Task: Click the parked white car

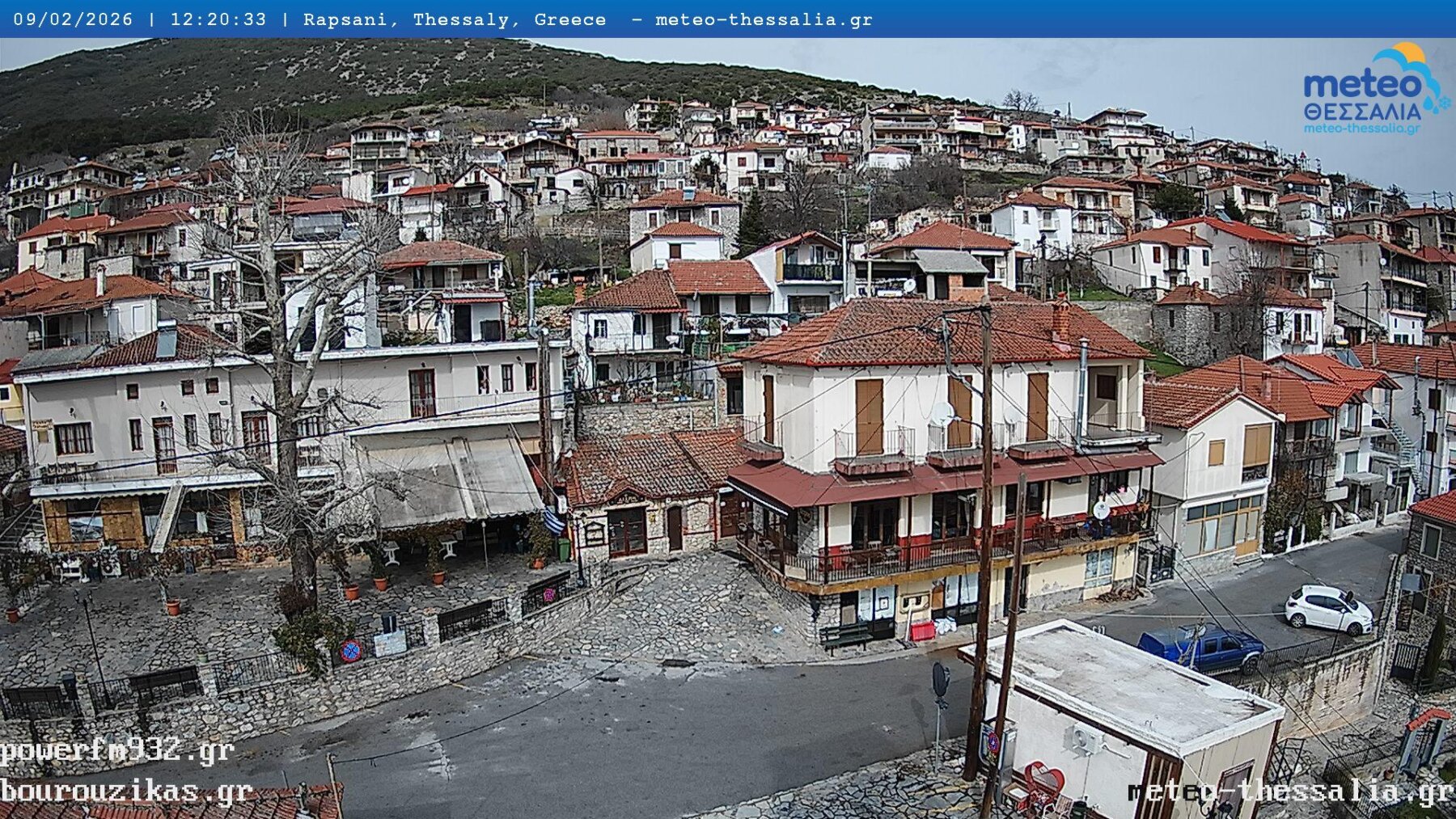Action: click(x=1328, y=609)
